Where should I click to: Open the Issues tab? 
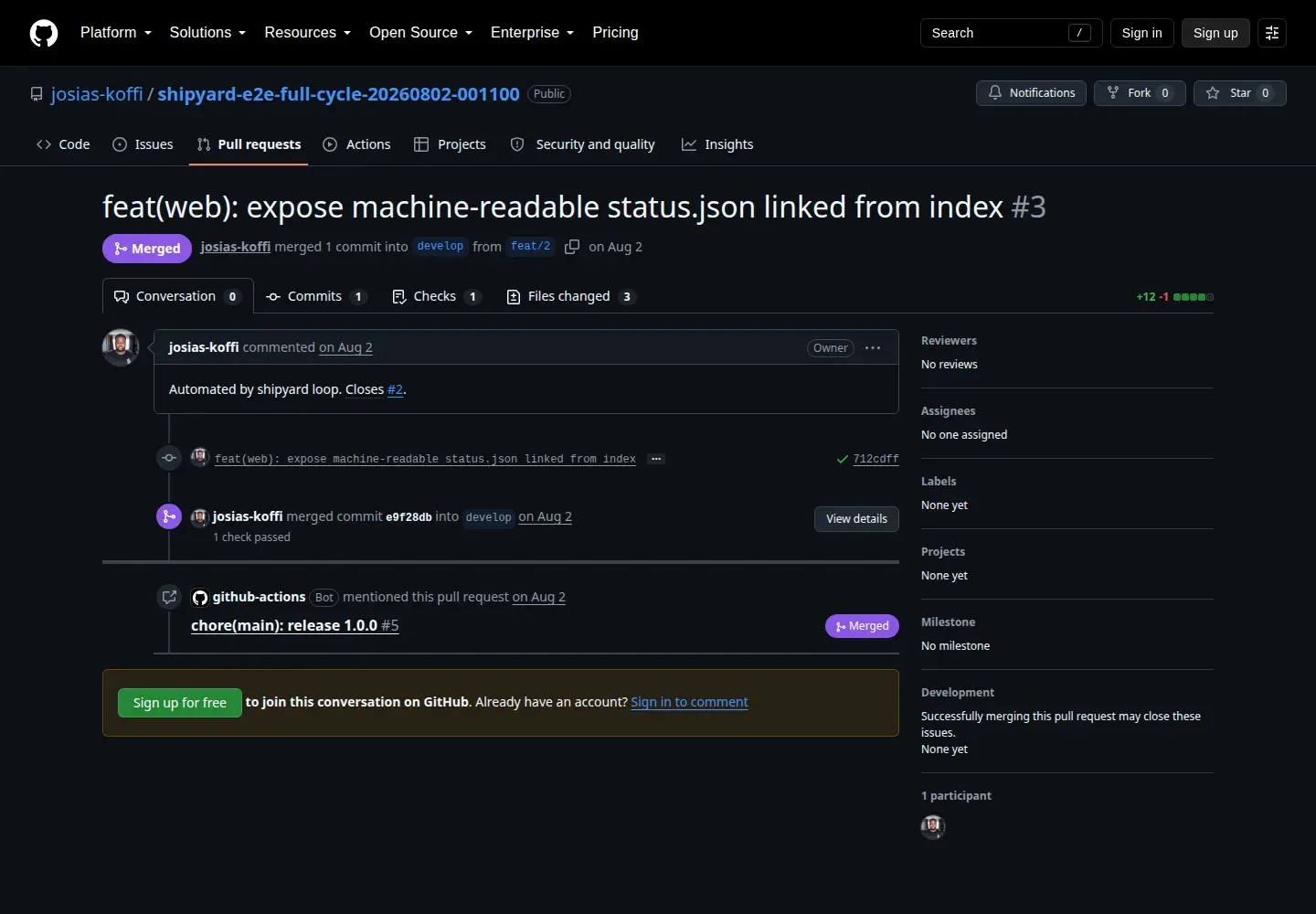click(143, 144)
